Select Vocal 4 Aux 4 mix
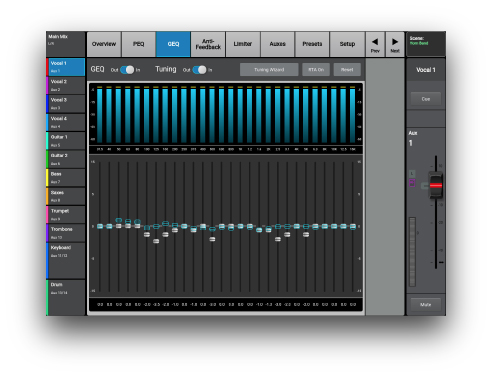The image size is (491, 376). point(66,122)
